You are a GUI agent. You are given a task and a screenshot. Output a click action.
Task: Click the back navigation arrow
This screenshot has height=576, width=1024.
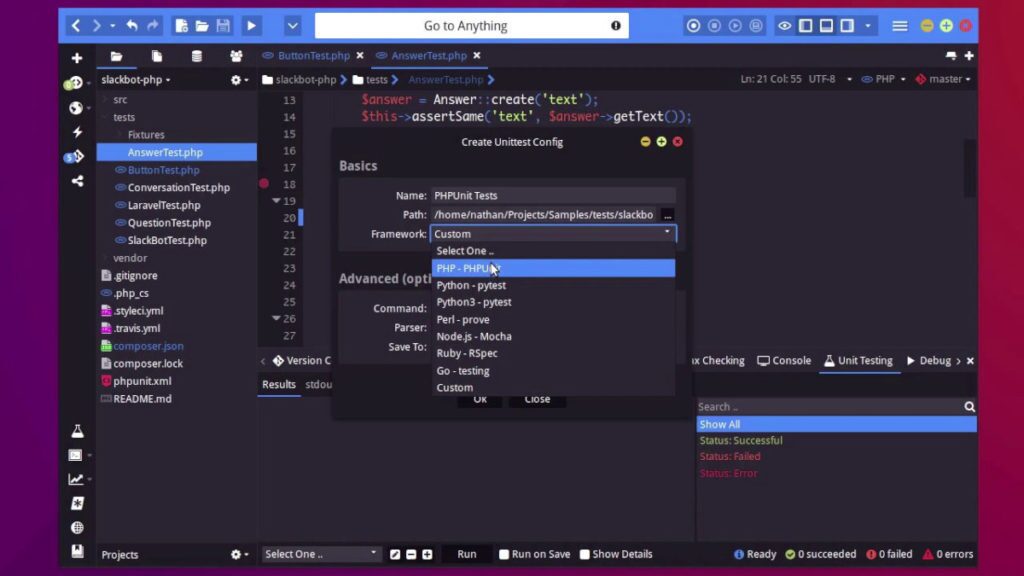[75, 25]
